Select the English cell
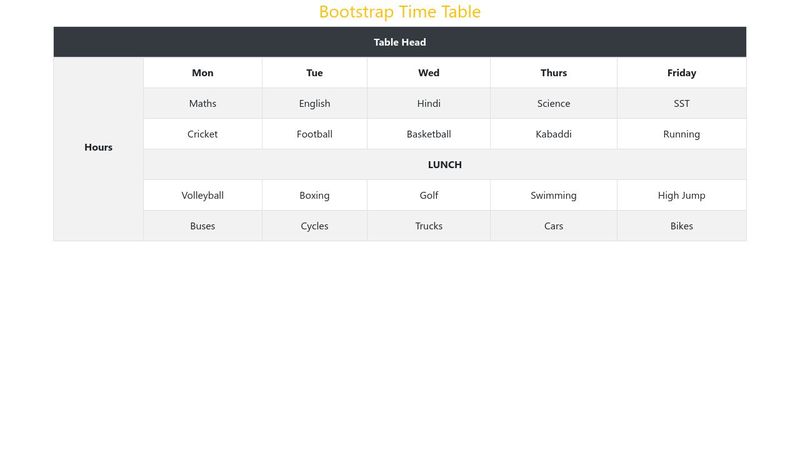This screenshot has width=800, height=450. click(x=314, y=104)
